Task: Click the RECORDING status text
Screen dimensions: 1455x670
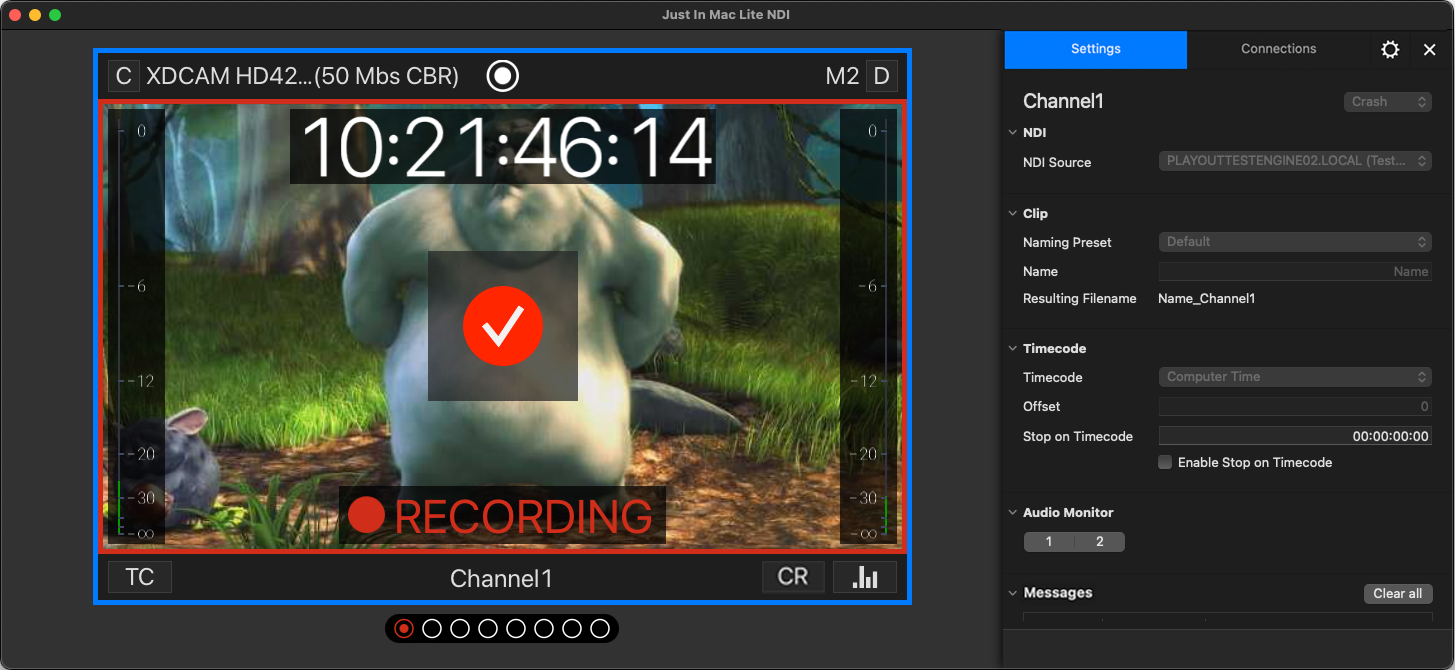Action: 524,516
